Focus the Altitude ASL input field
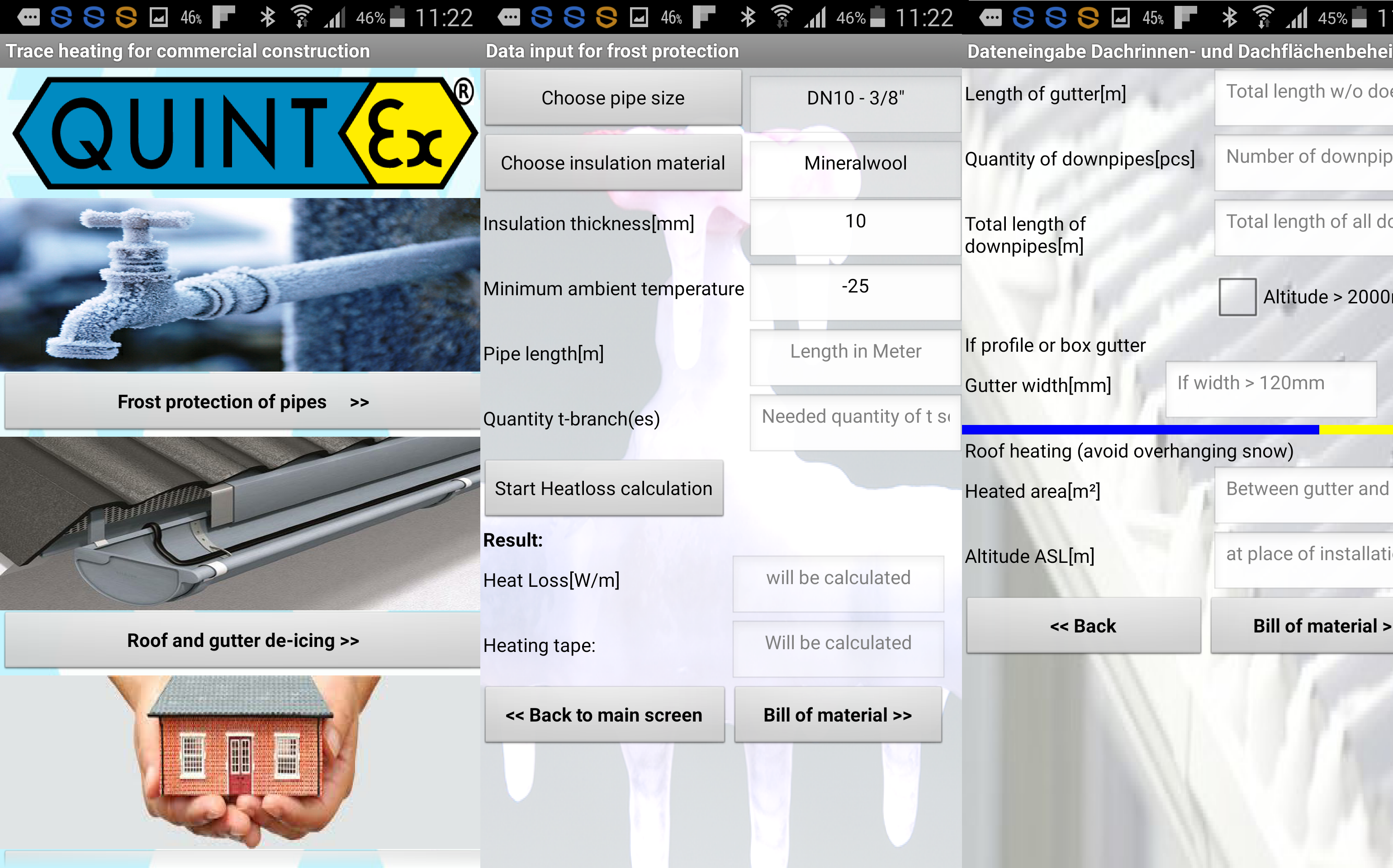 pyautogui.click(x=1303, y=560)
